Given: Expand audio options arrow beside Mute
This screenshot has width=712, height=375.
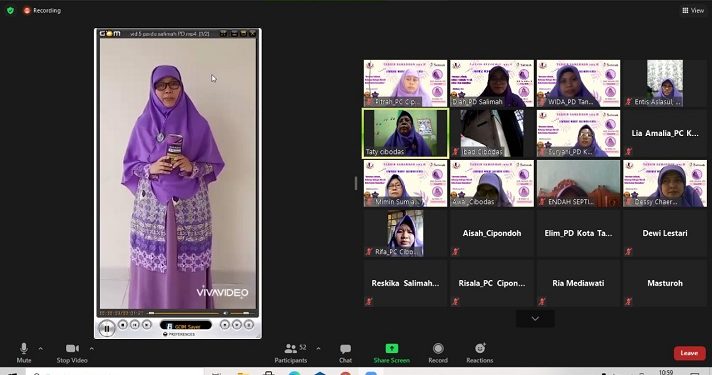Looking at the screenshot, I should tap(40, 348).
